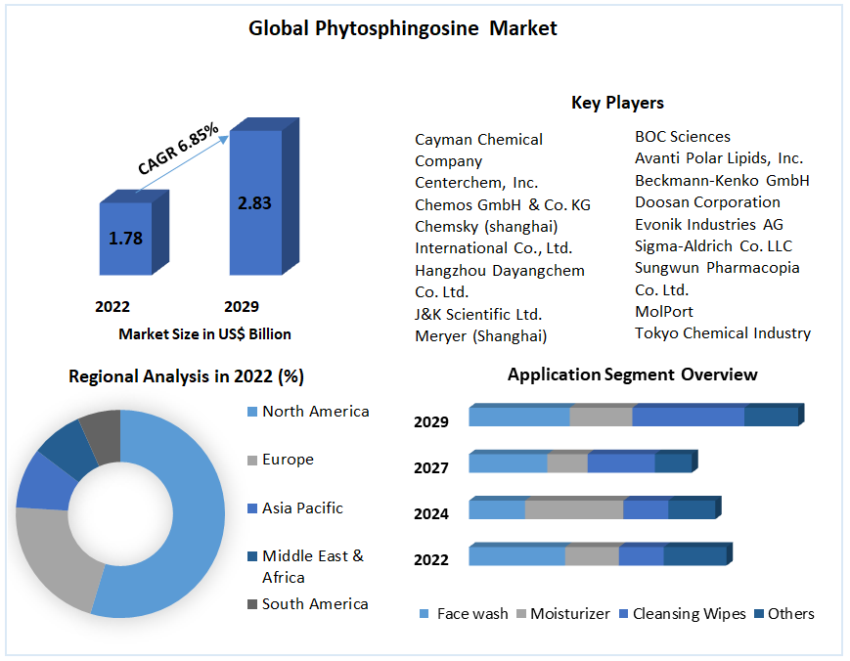
Task: Click the Moisturizer legend label
Action: [x=570, y=614]
